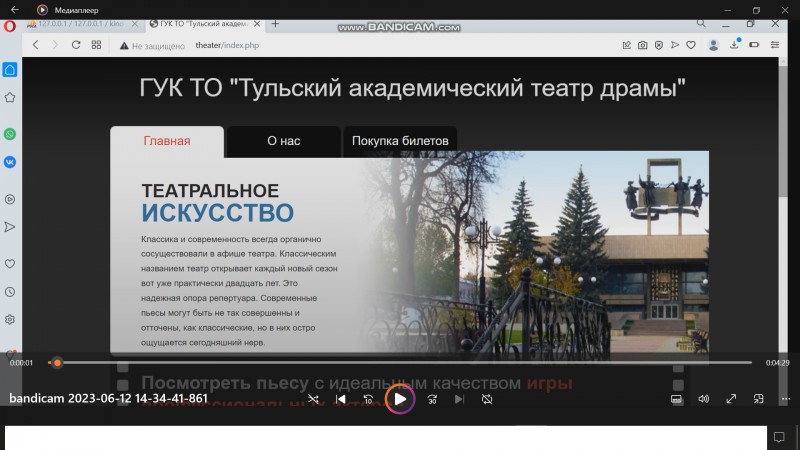
Task: Click the send-to-flow arrow in address bar
Action: tap(674, 45)
